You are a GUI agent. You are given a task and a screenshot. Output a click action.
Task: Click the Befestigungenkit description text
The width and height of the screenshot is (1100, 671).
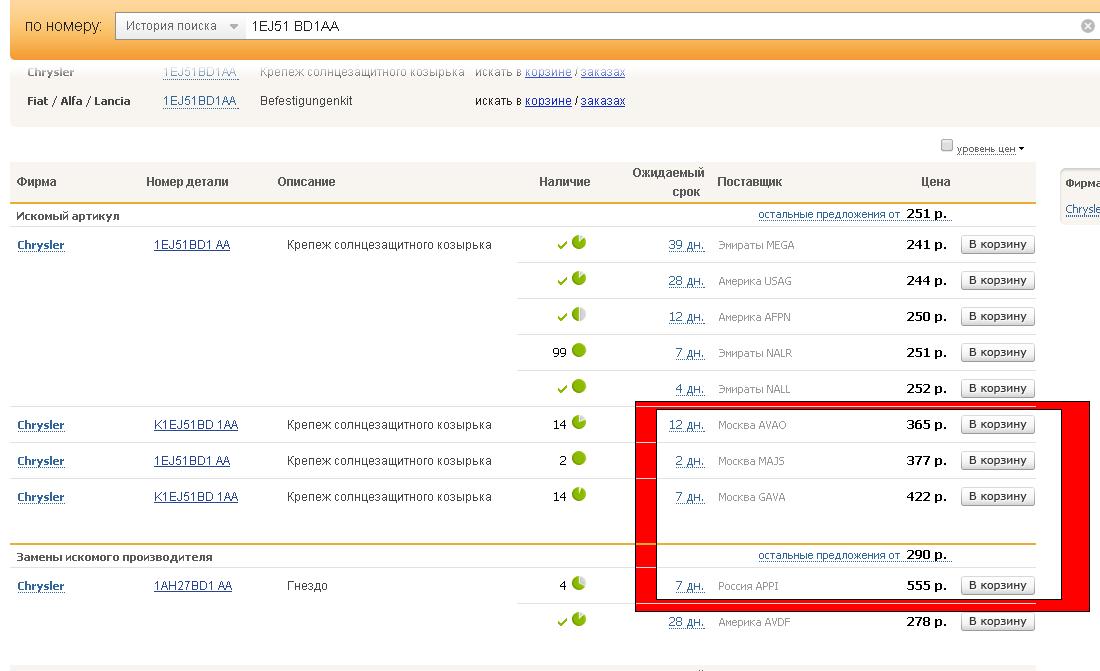(306, 101)
